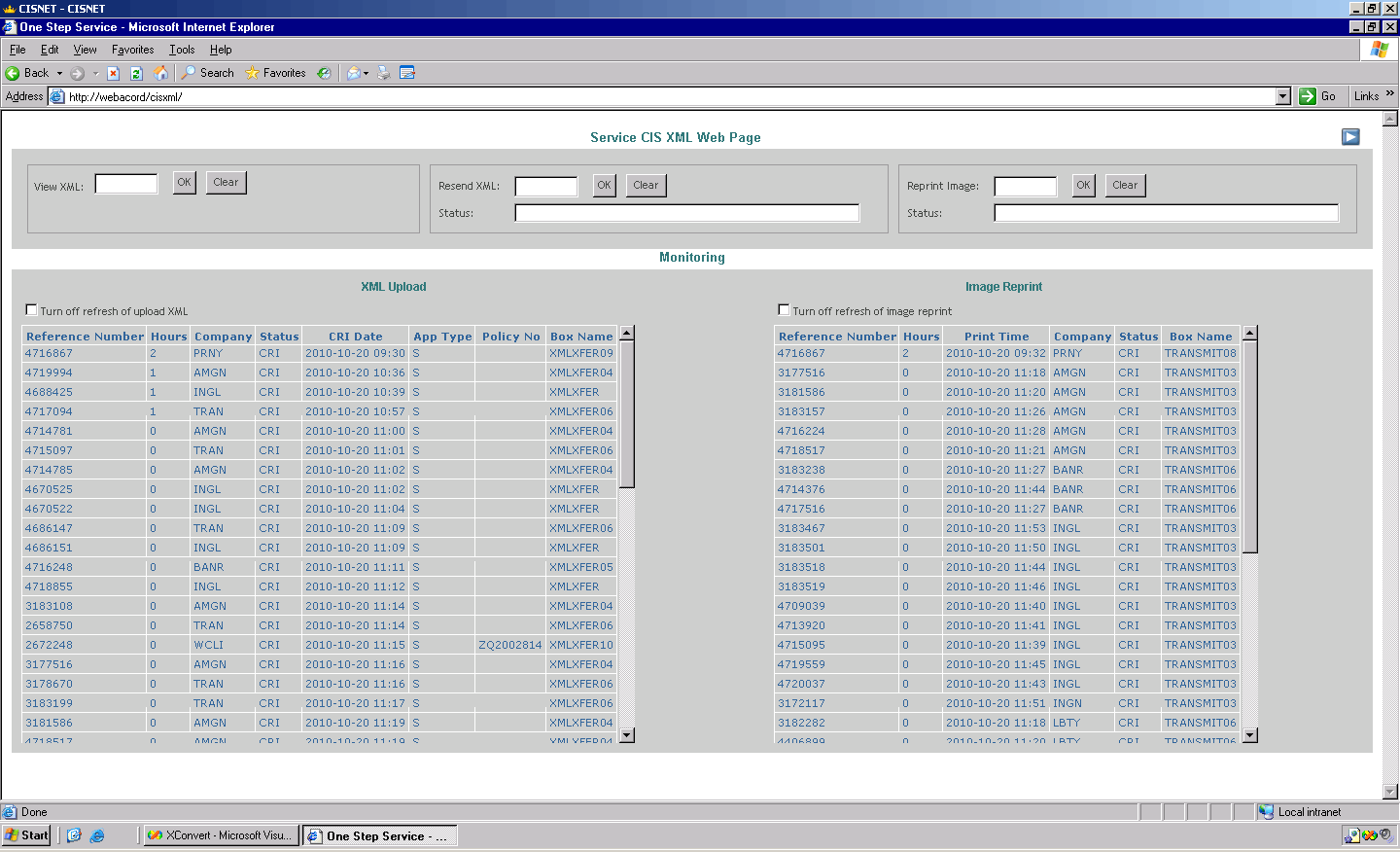Click the Refresh page icon
The image size is (1400, 852).
(136, 73)
